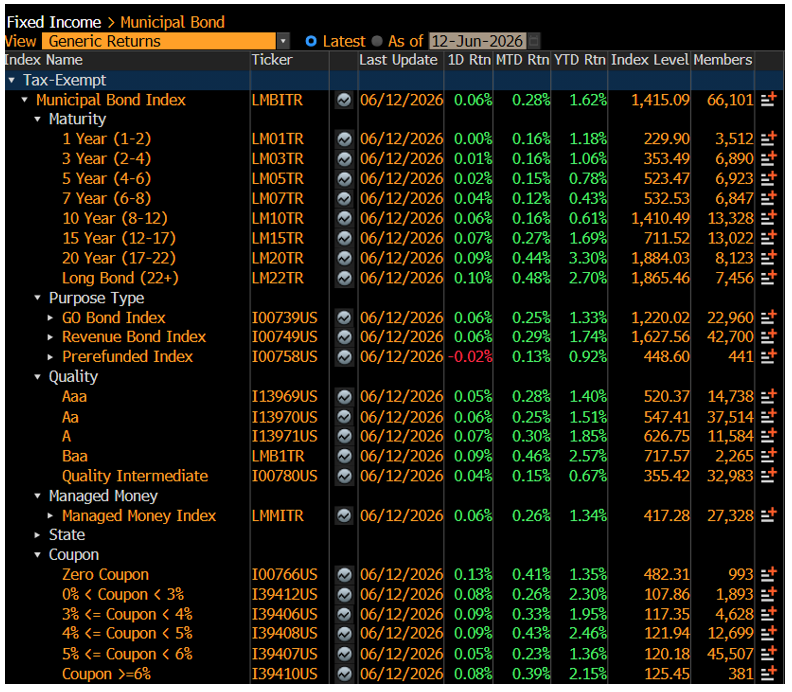
Task: Collapse the Tax-Exempt section
Action: (12, 80)
